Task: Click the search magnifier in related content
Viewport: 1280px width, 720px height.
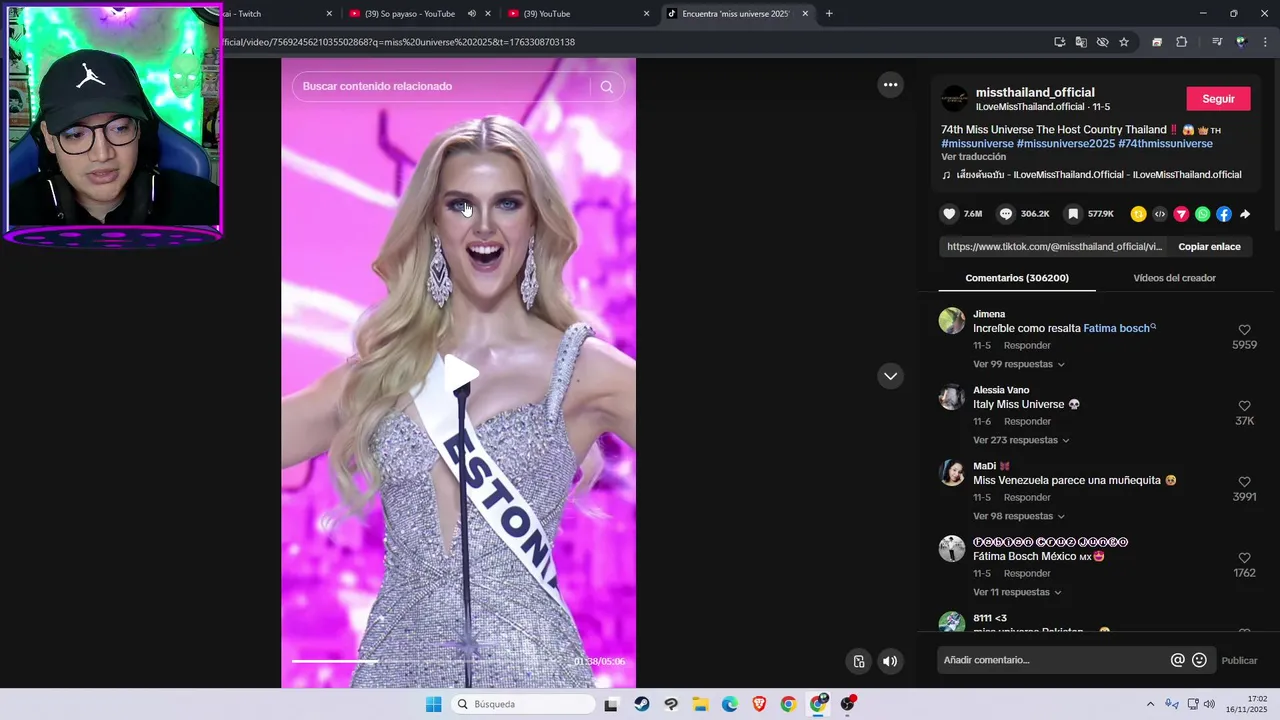Action: [x=607, y=86]
